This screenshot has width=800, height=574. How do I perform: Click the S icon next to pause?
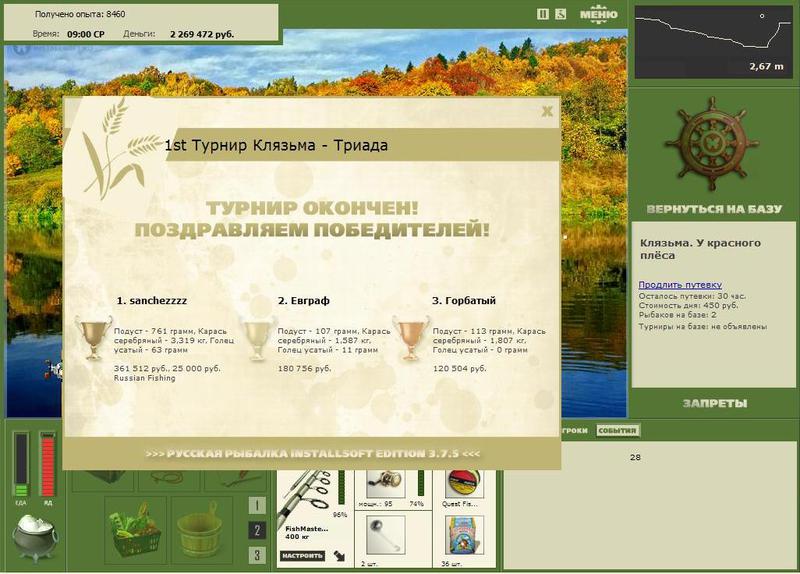561,14
